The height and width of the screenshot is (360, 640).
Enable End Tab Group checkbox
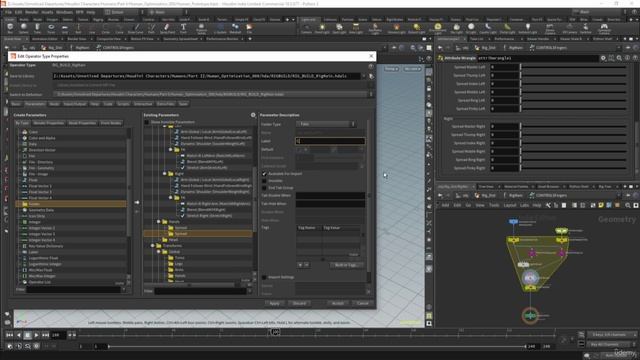pos(264,188)
